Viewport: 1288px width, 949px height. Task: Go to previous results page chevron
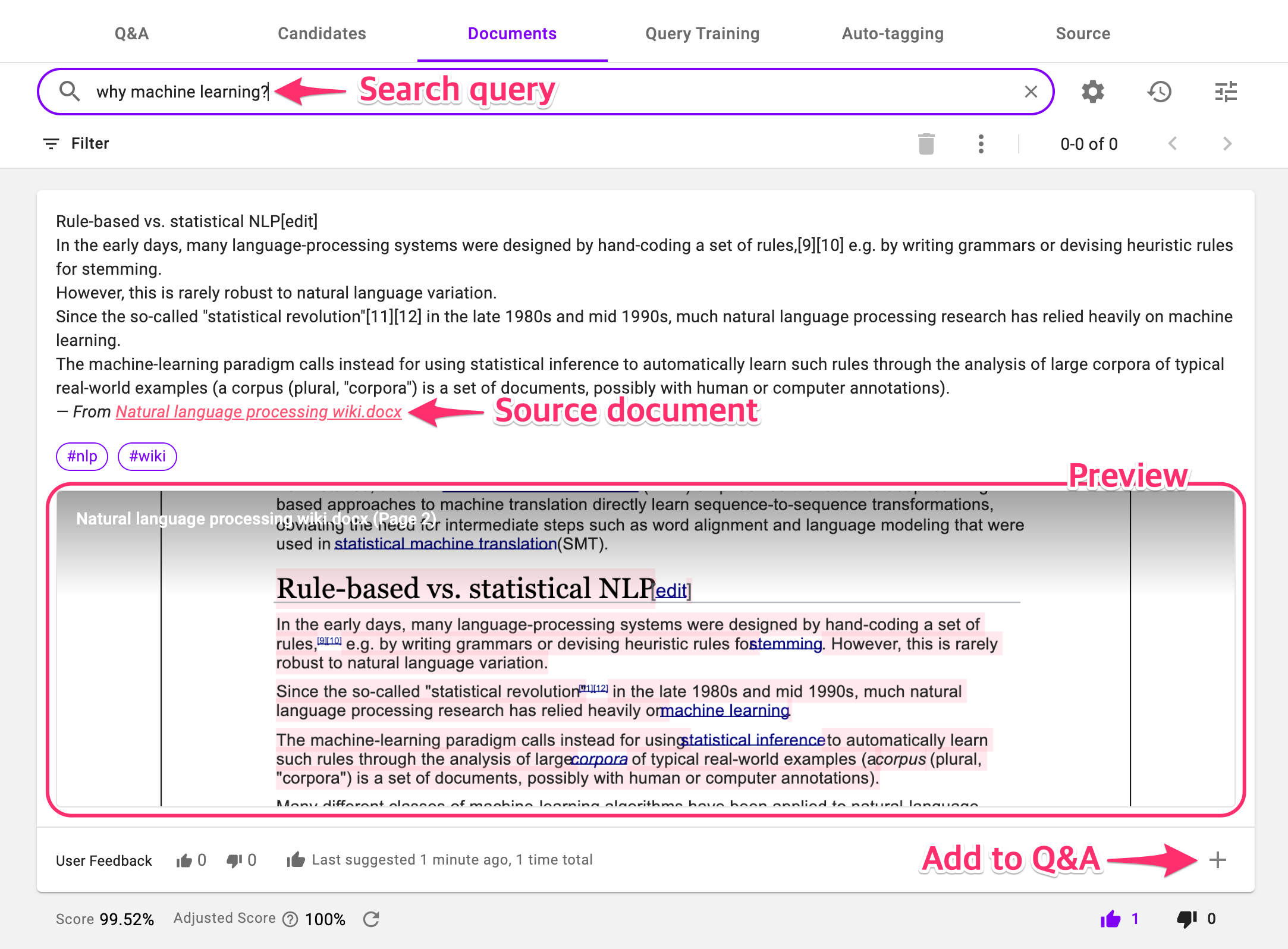tap(1172, 144)
